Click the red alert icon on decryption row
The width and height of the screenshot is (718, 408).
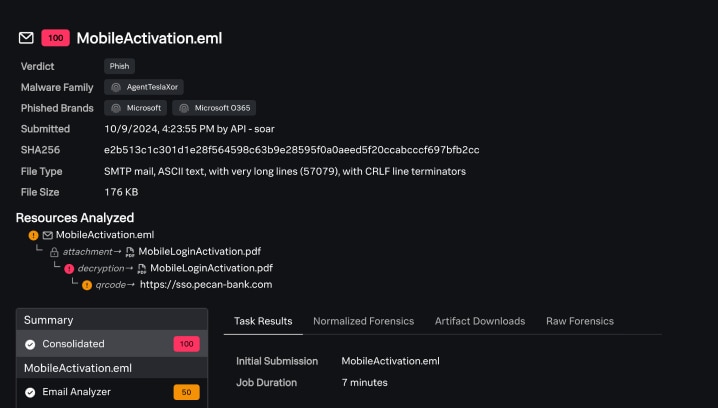coord(69,269)
